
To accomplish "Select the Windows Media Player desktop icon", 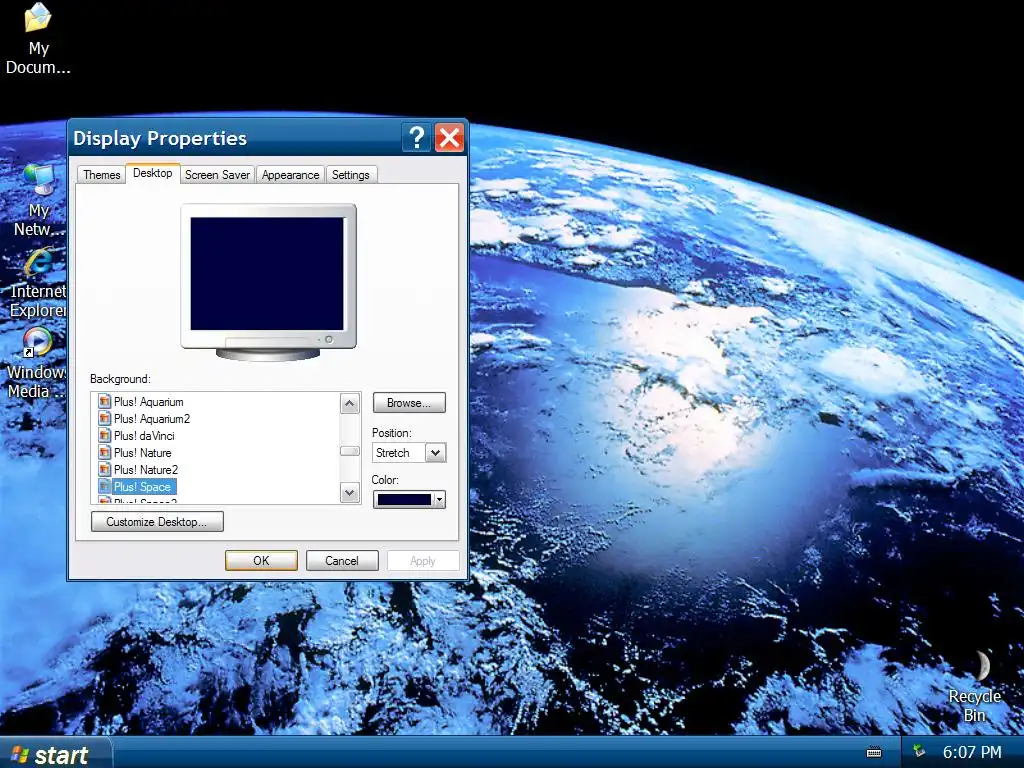I will coord(37,362).
